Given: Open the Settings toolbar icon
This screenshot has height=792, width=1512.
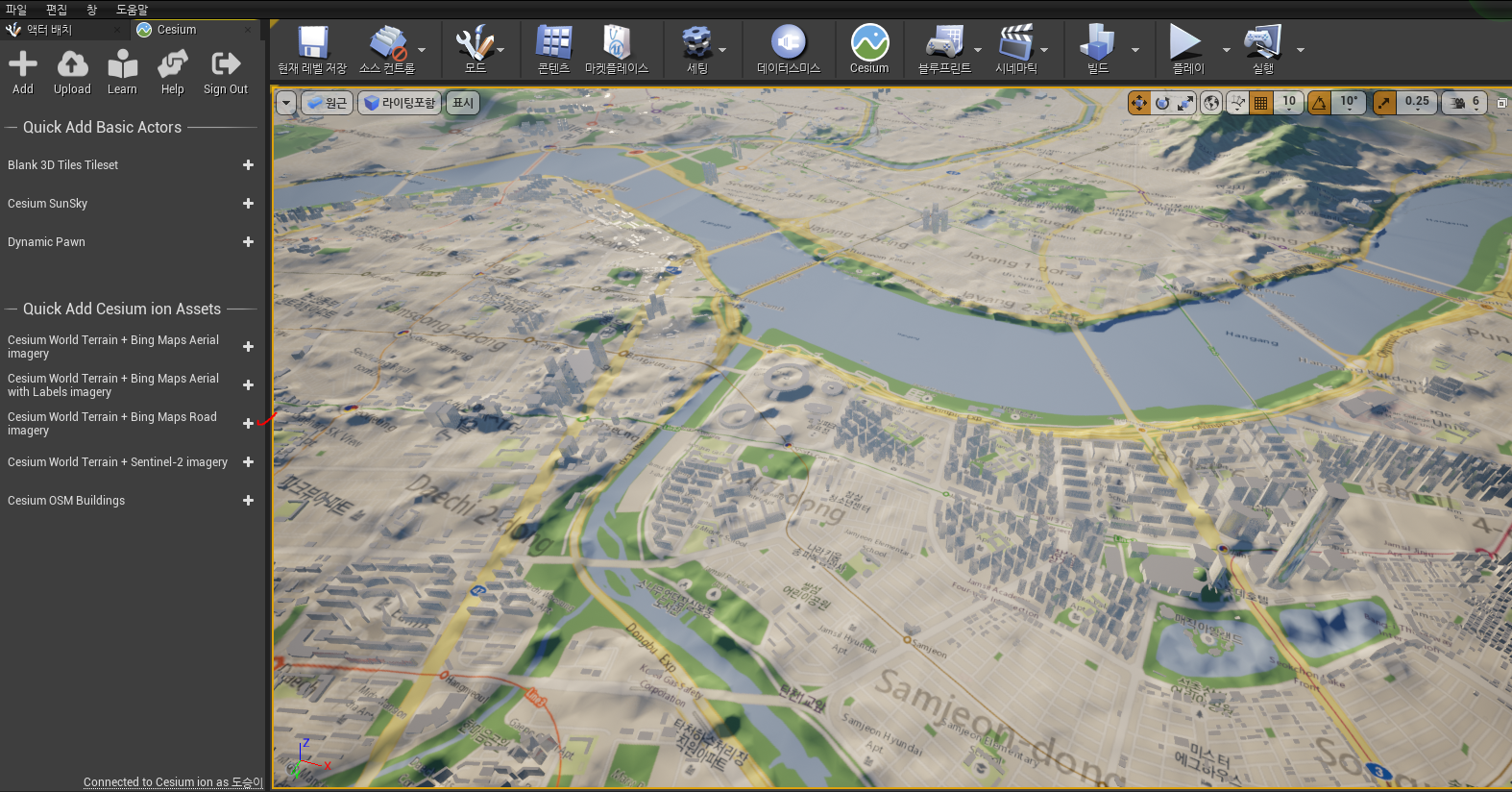Looking at the screenshot, I should (696, 50).
